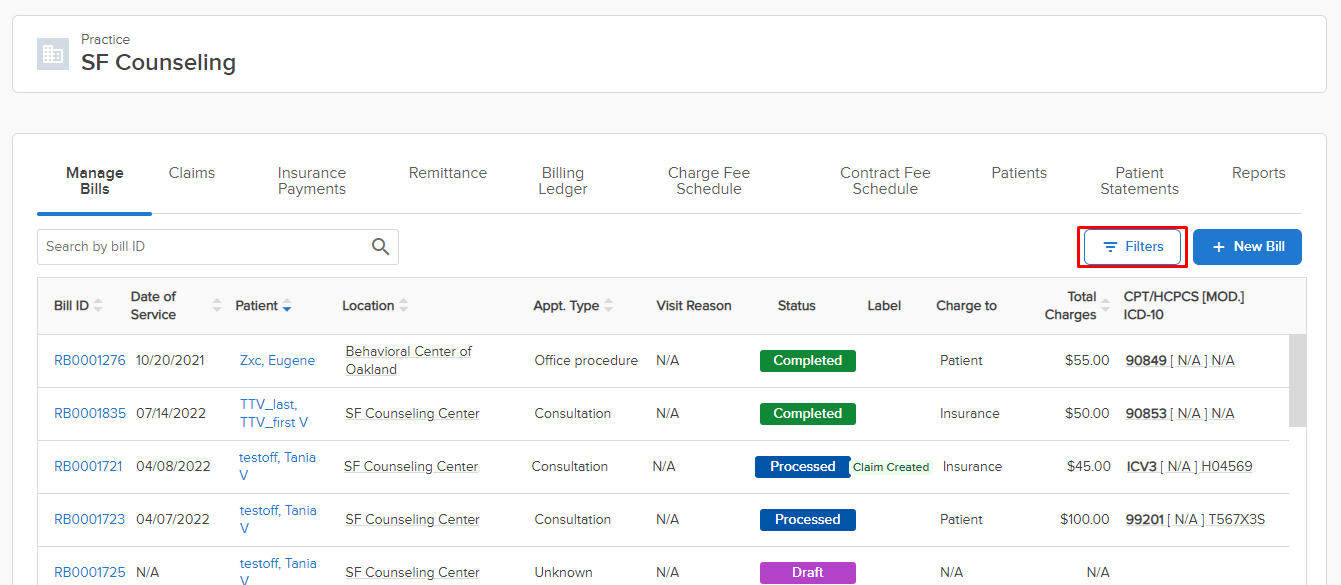Switch to the Reports tab
1341x585 pixels.
pyautogui.click(x=1258, y=173)
